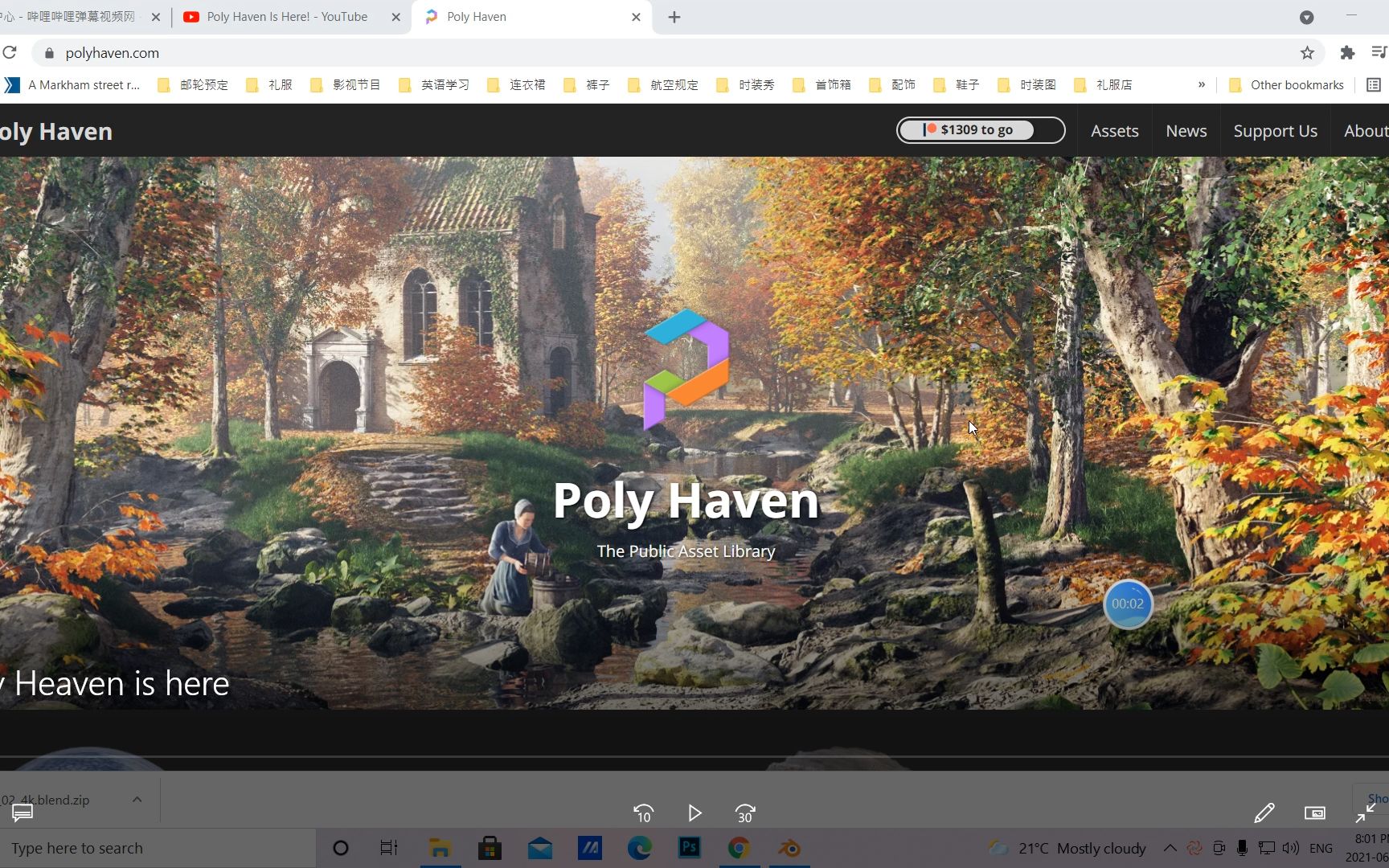Open File Explorer from the taskbar
The height and width of the screenshot is (868, 1389).
440,848
